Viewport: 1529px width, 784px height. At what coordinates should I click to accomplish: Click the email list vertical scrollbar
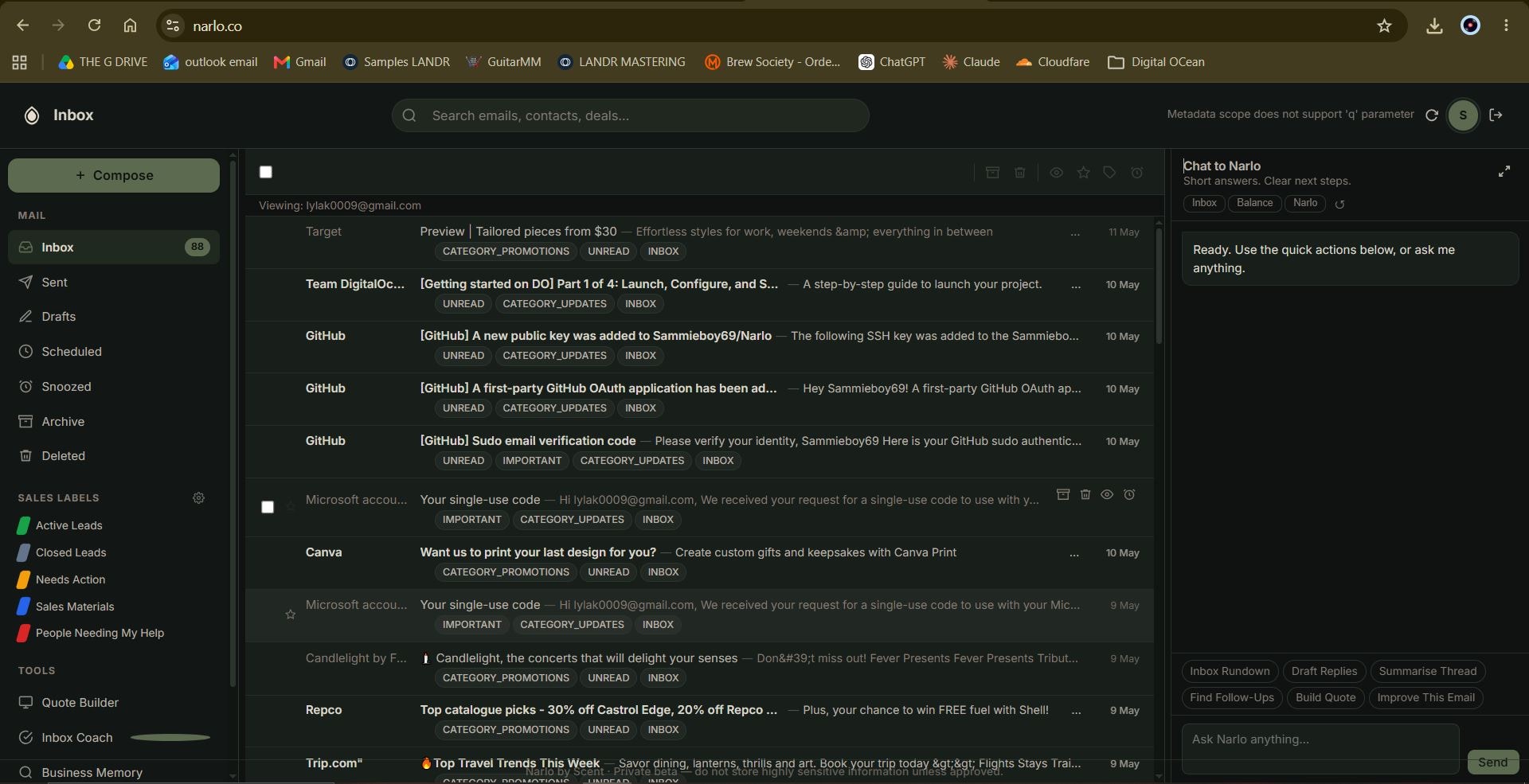[x=1159, y=287]
